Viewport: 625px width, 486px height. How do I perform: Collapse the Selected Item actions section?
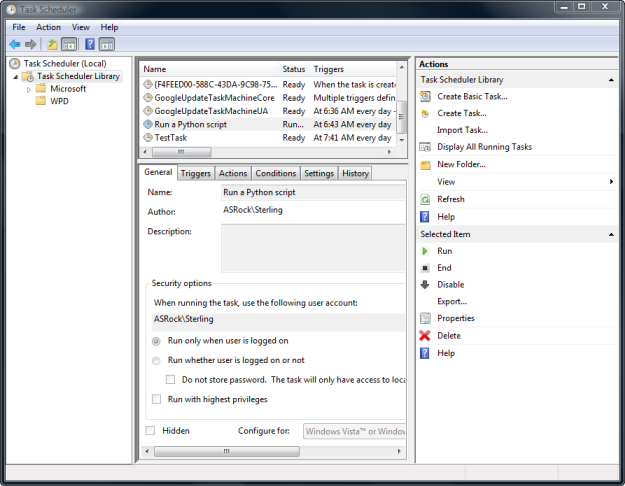click(x=611, y=234)
